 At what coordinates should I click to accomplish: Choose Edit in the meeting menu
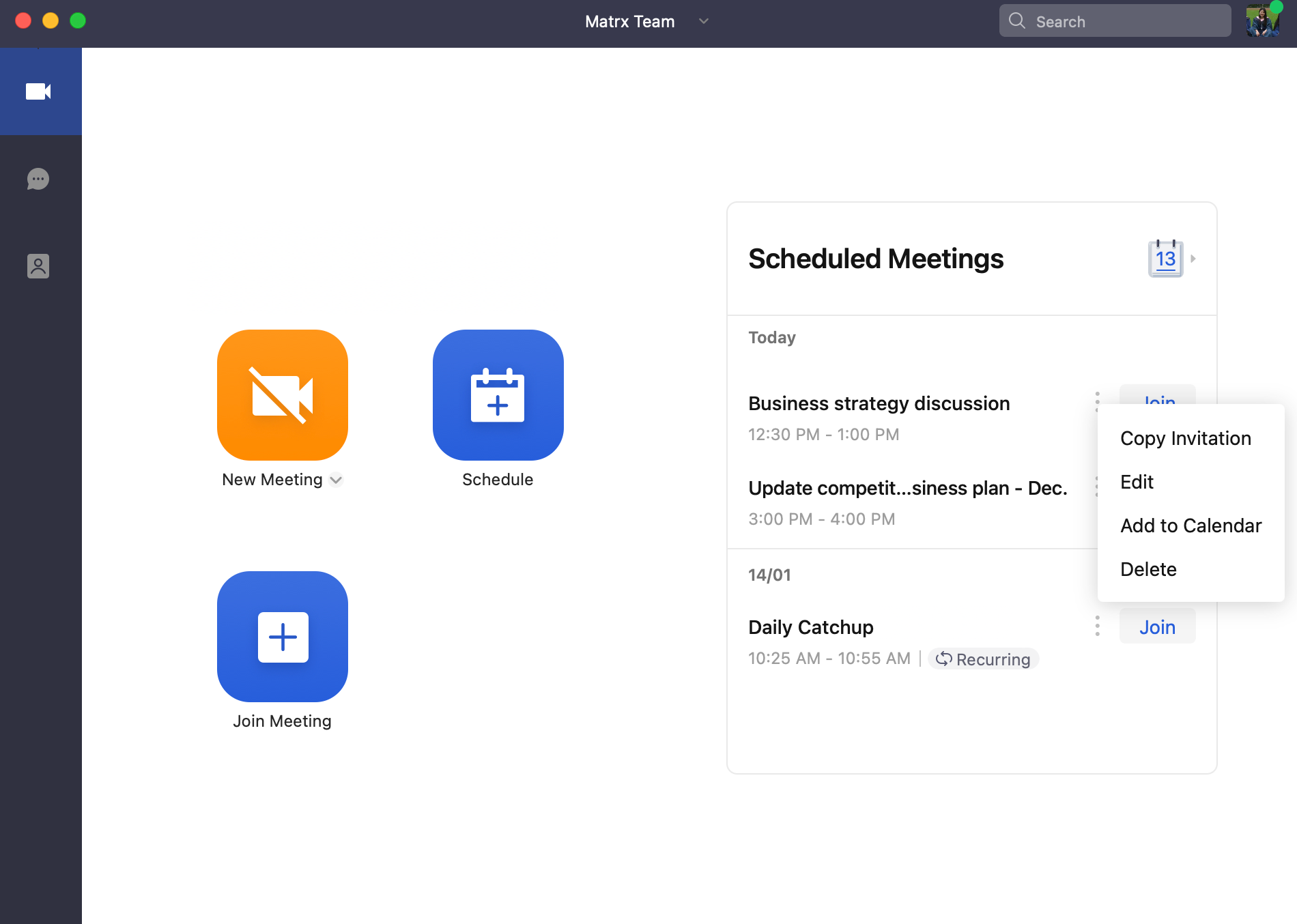pyautogui.click(x=1137, y=482)
